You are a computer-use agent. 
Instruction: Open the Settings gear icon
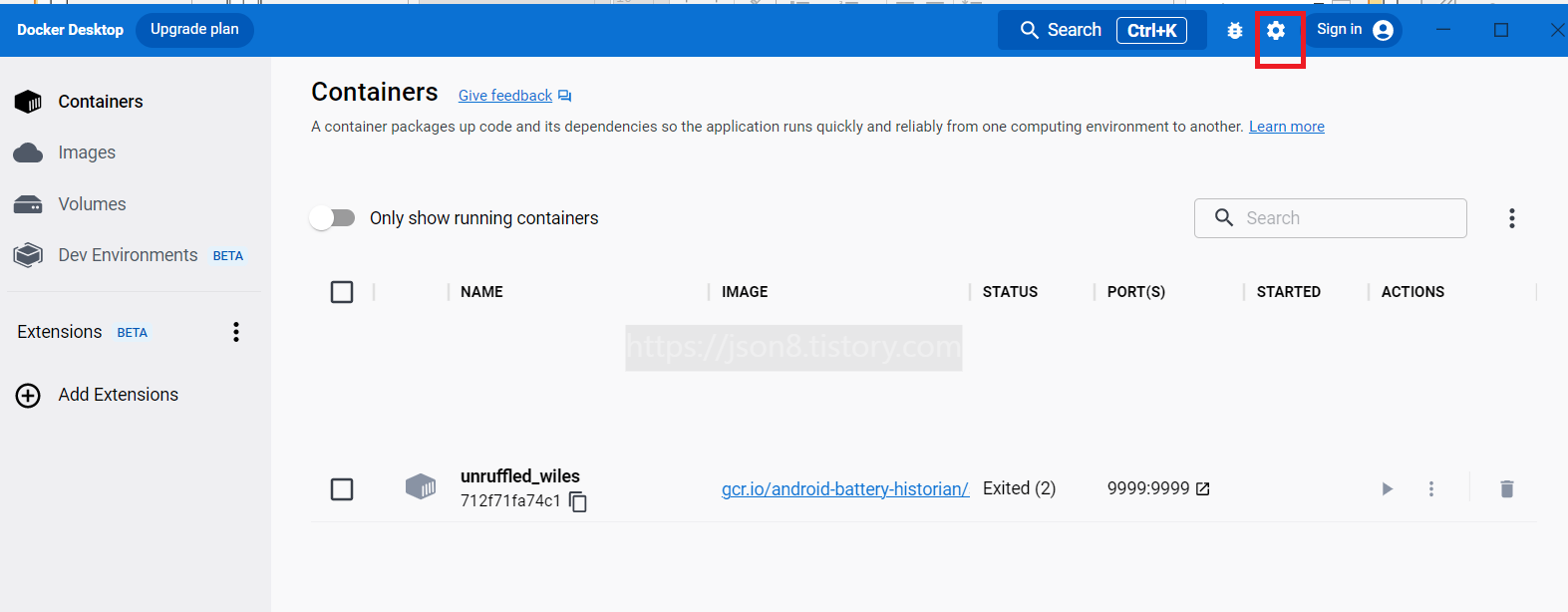[1276, 31]
